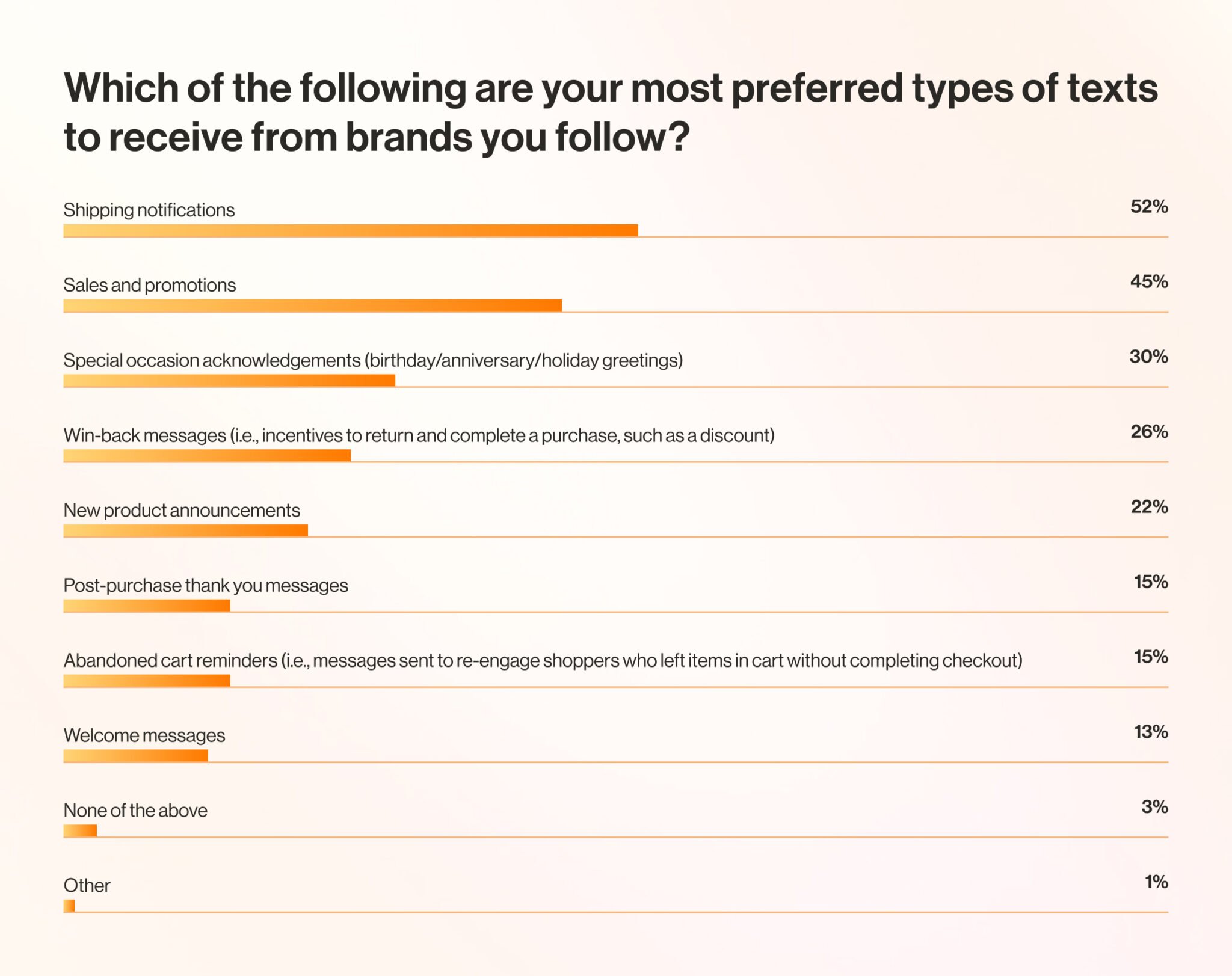Select the 'Win-back messages' label text
Screen dimensions: 1232x976
[x=419, y=435]
